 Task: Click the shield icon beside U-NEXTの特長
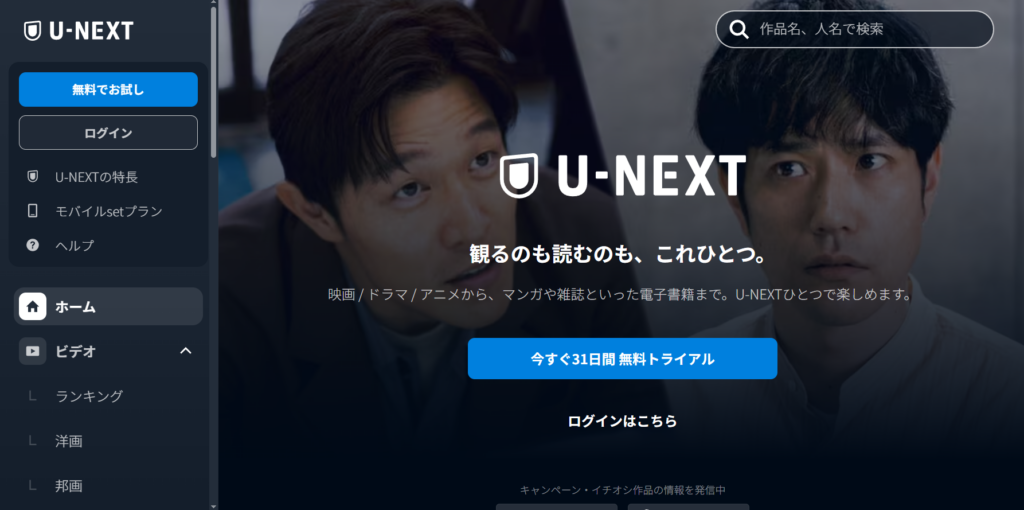click(32, 176)
